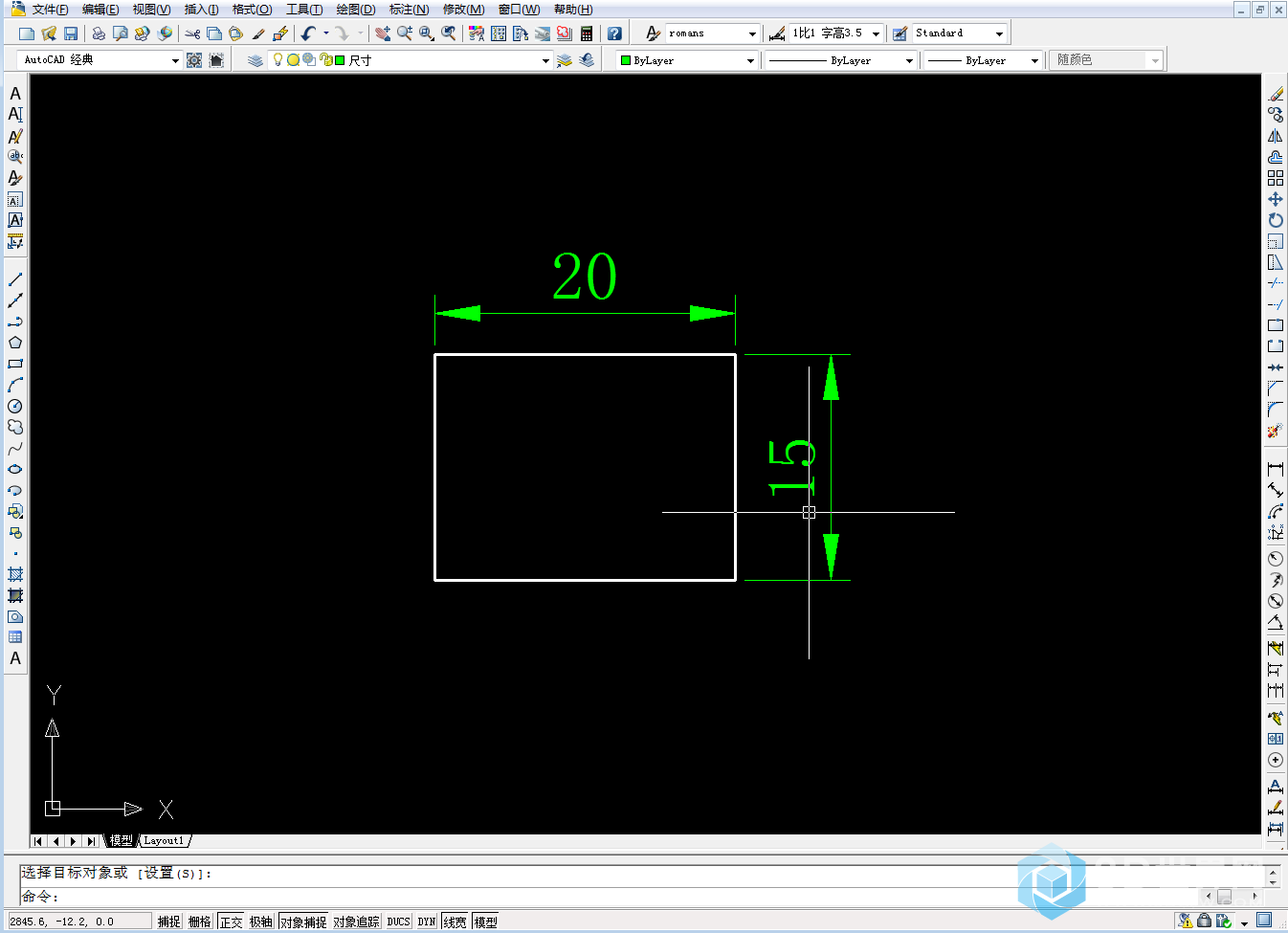Select the Rotate modify tool
The height and width of the screenshot is (933, 1288).
(x=1276, y=220)
